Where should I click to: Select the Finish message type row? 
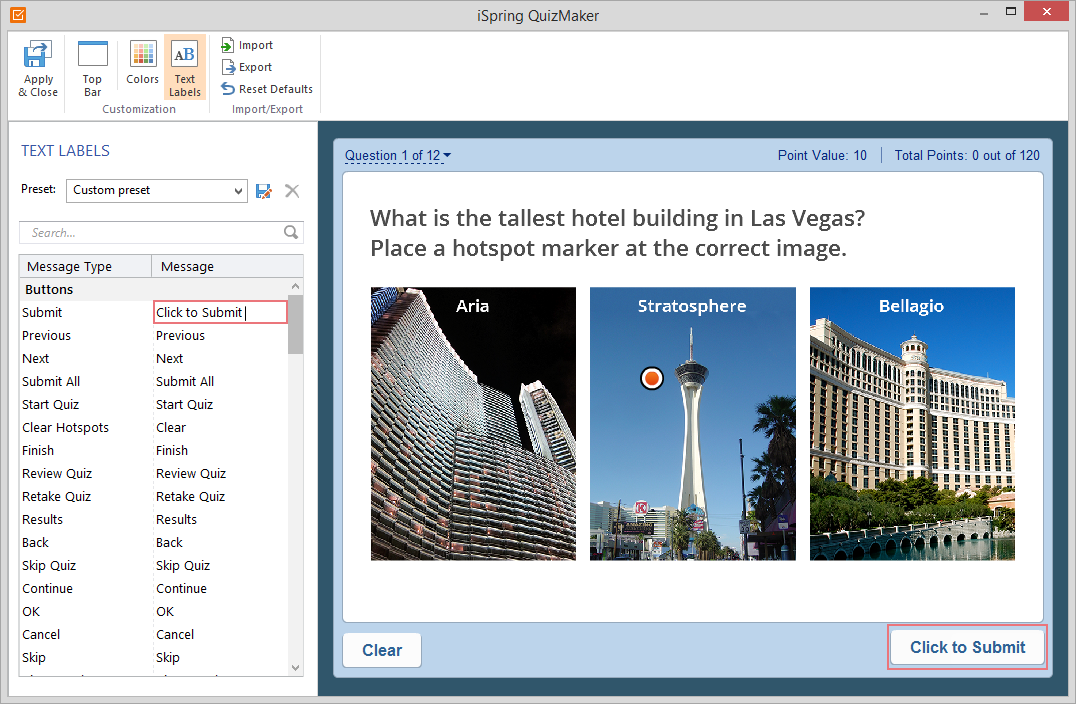click(154, 451)
